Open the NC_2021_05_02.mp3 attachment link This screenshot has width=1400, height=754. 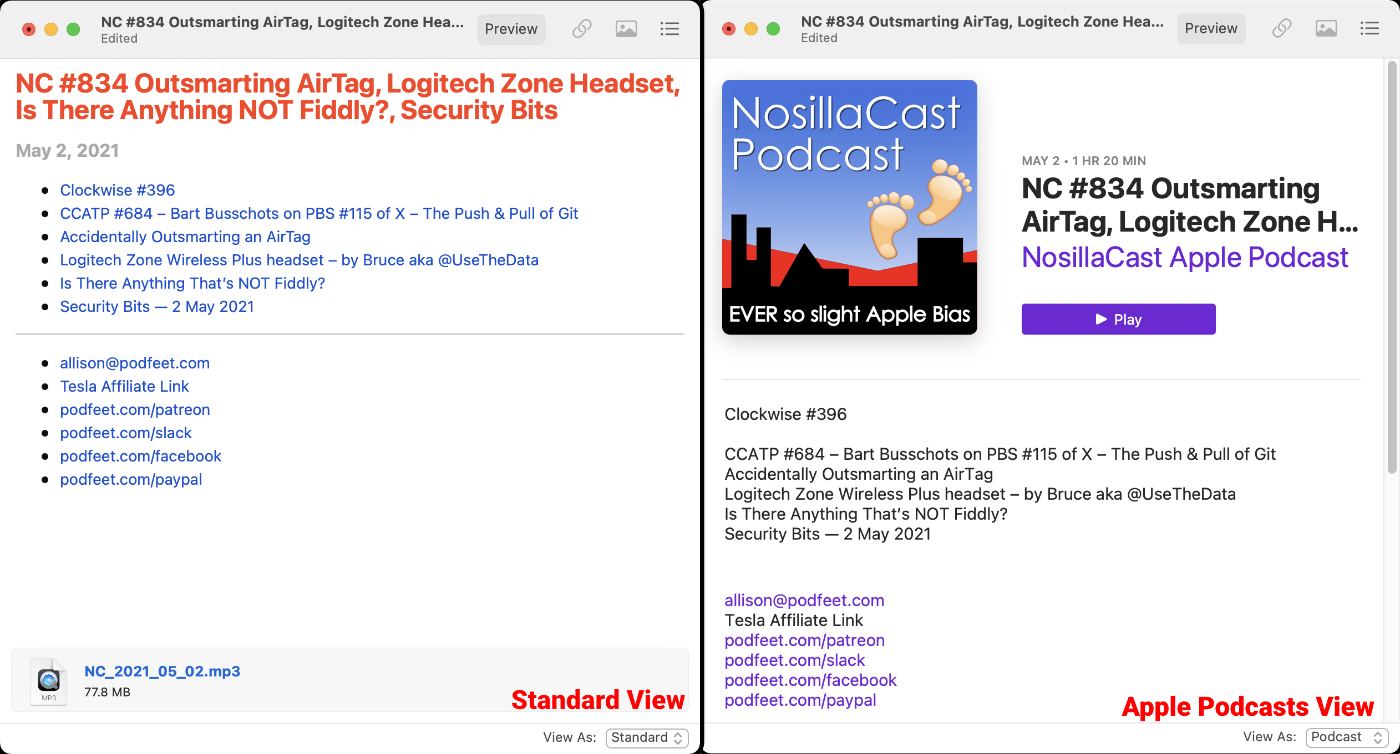tap(162, 671)
